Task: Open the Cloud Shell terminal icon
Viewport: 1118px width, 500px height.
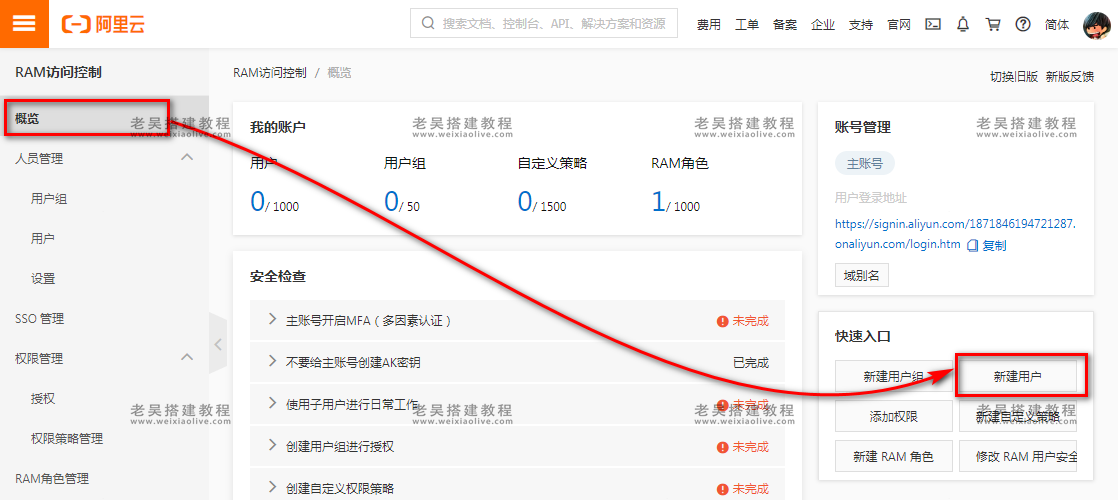Action: pos(933,24)
